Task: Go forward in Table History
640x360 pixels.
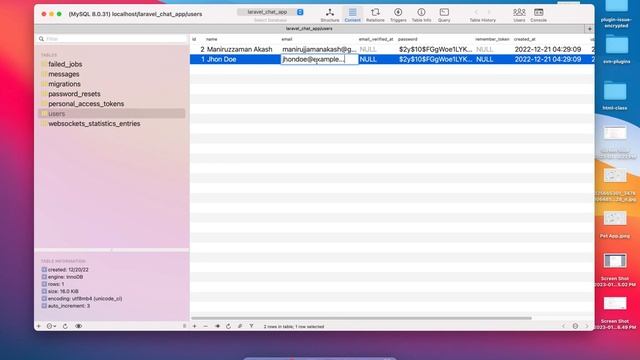Action: [489, 12]
